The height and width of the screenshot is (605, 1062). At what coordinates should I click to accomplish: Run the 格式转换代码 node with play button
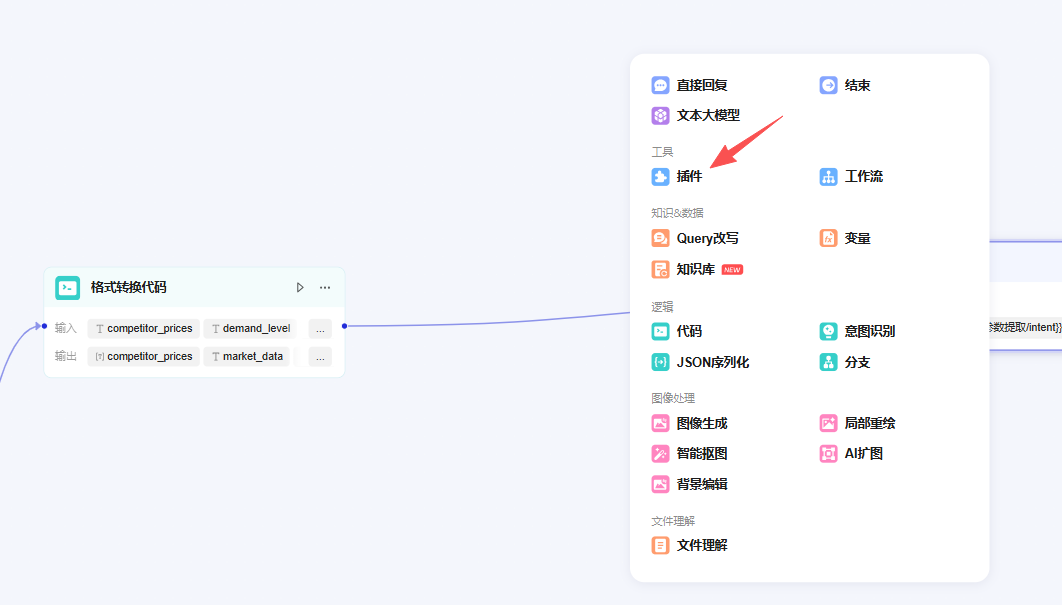coord(300,288)
